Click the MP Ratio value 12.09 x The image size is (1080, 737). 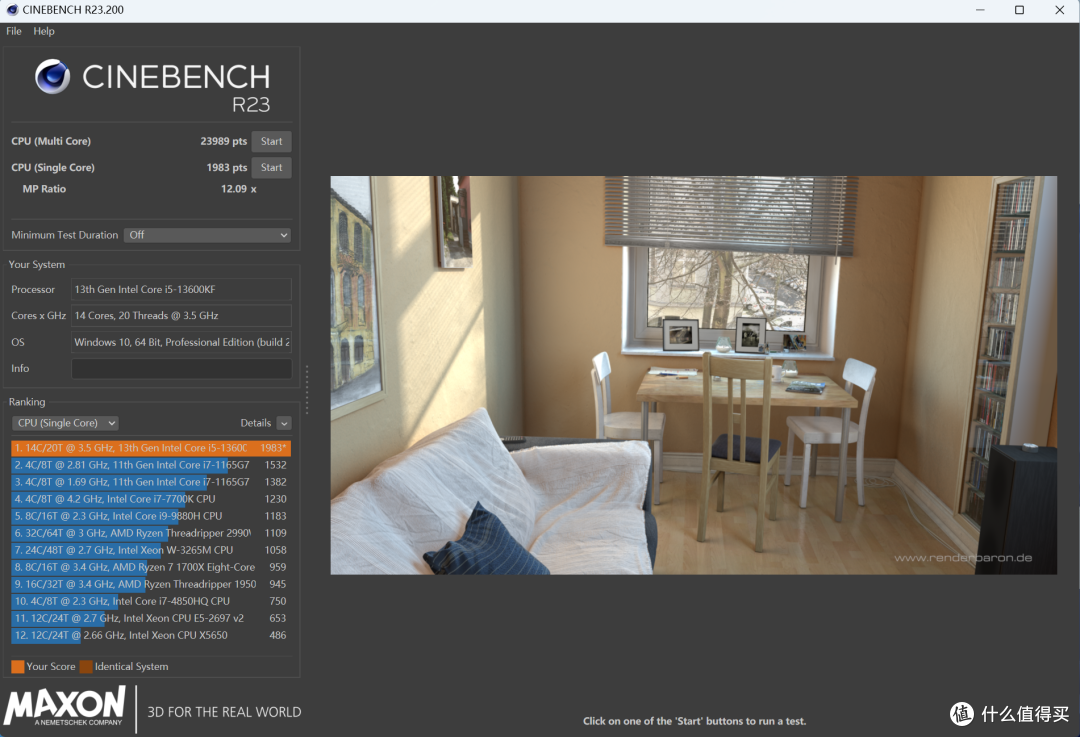click(x=238, y=189)
